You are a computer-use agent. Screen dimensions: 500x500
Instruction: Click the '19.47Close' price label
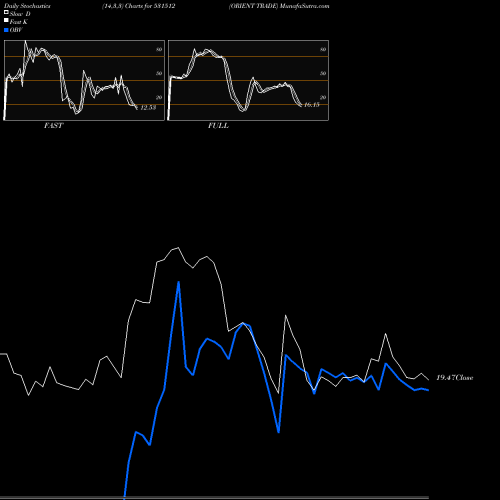(x=455, y=378)
